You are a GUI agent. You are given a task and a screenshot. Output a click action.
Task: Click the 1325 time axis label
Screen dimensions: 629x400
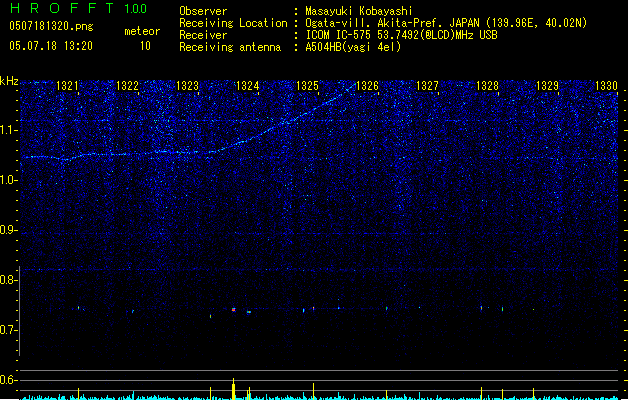307,86
